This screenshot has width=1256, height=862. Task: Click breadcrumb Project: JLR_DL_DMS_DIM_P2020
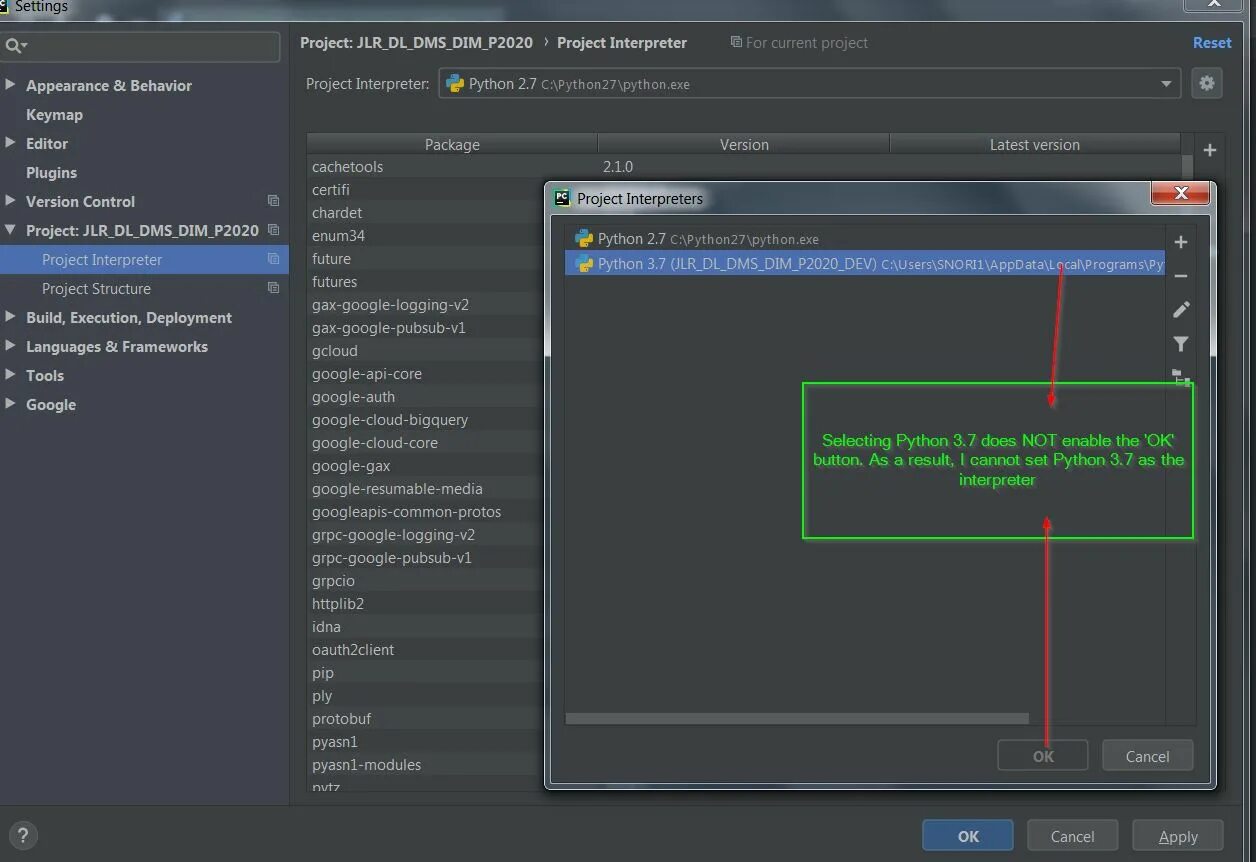click(x=416, y=42)
